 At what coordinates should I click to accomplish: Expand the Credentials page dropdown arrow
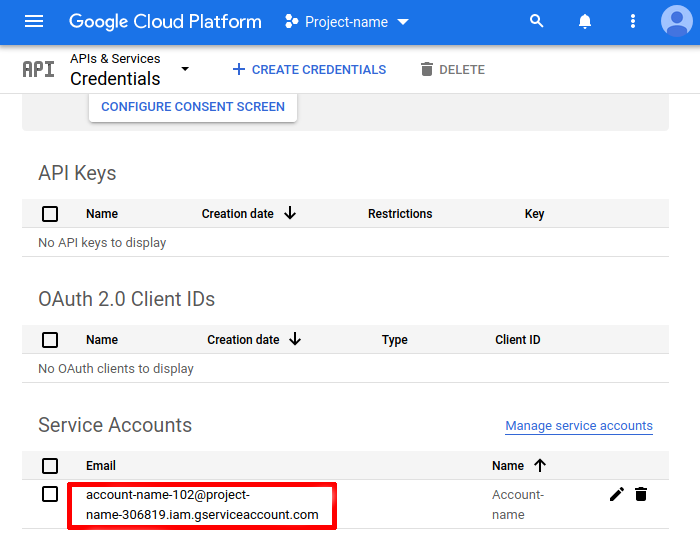185,69
